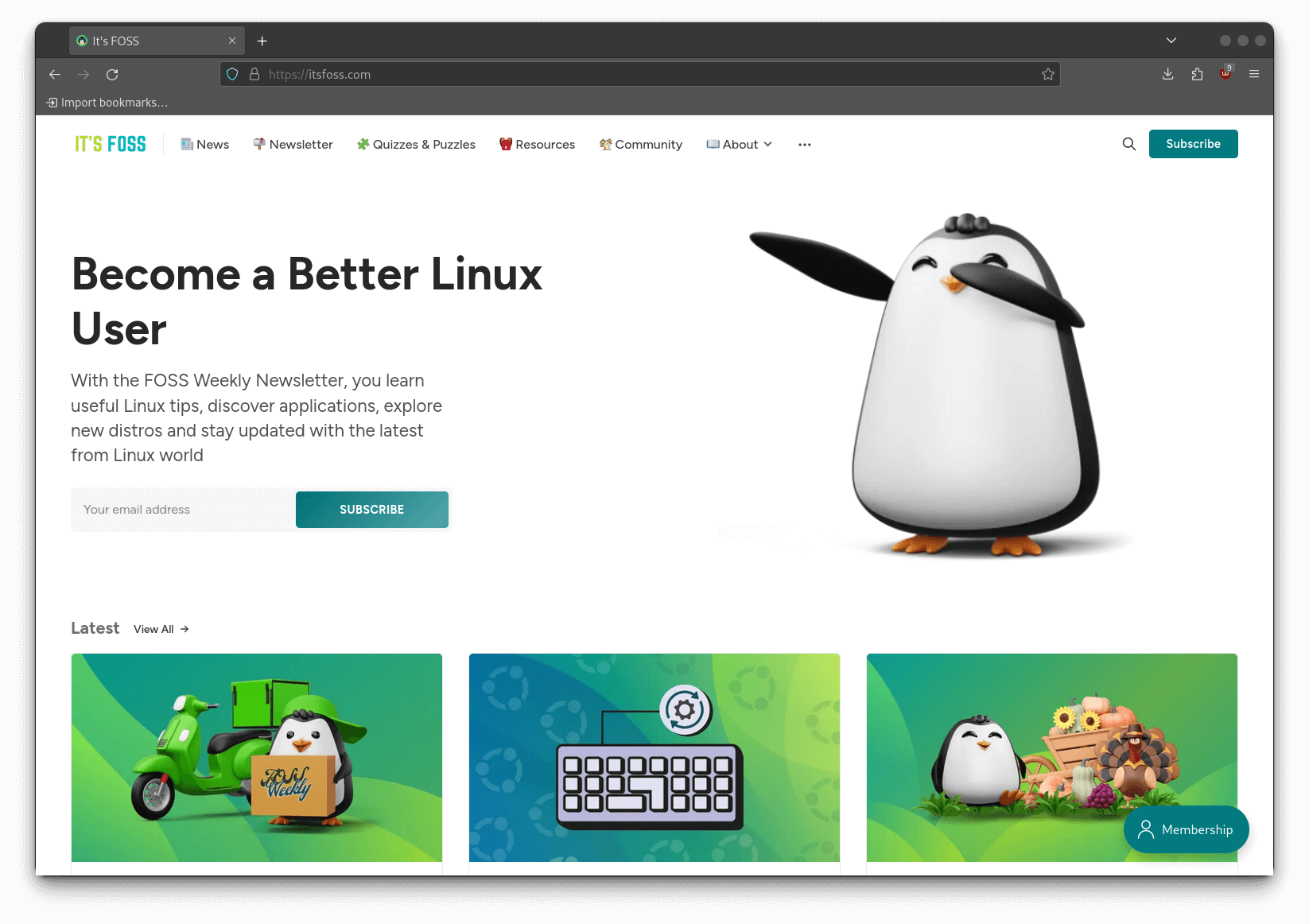Click the downloads icon in the browser toolbar
Viewport: 1309px width, 924px height.
point(1167,73)
